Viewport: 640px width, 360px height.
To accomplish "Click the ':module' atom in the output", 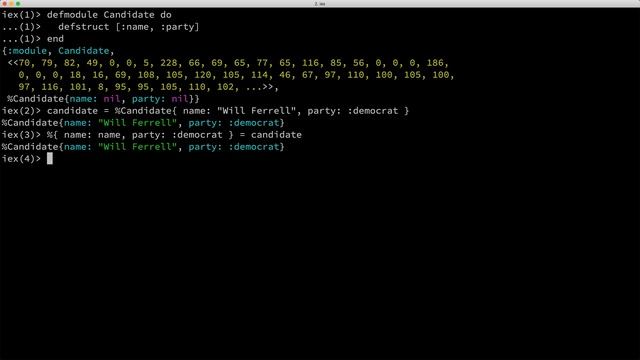I will point(27,51).
